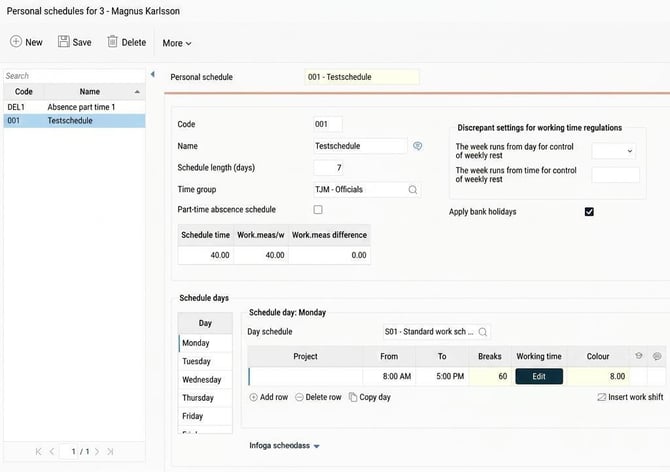Select Thursday in schedule days
The width and height of the screenshot is (670, 472).
(206, 398)
